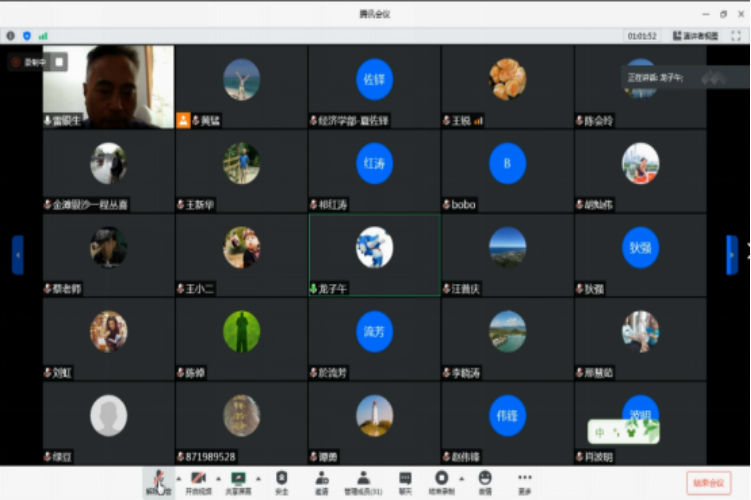Screen dimensions: 751x500
Task: Expand the audio options arrow beside microphone
Action: click(x=177, y=478)
